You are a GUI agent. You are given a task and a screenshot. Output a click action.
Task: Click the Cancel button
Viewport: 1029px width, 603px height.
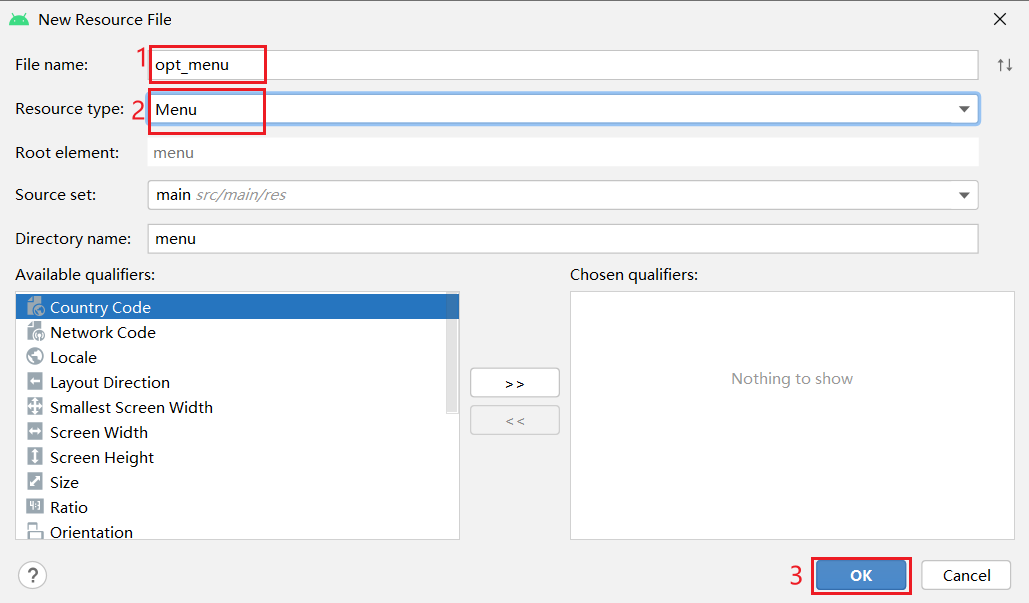pos(966,575)
